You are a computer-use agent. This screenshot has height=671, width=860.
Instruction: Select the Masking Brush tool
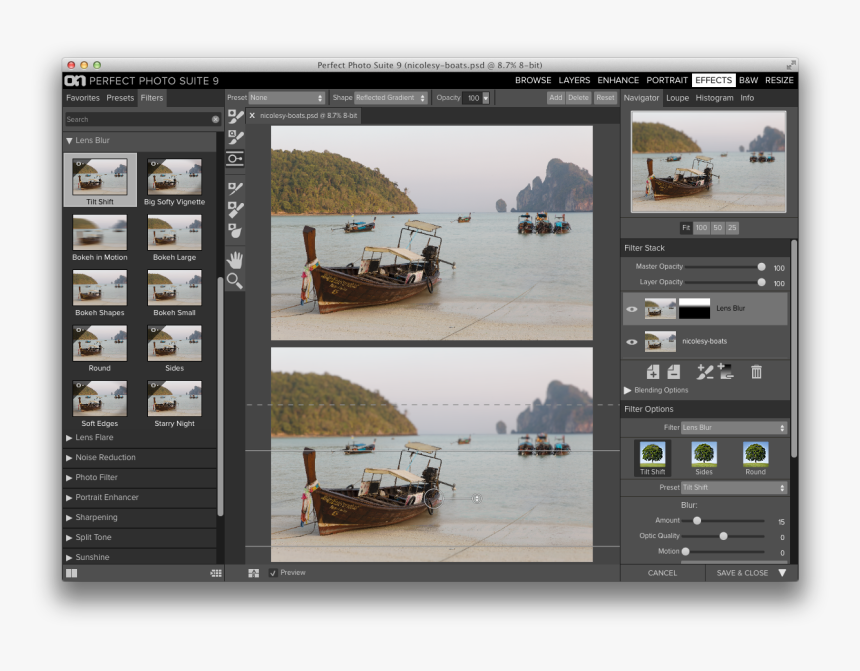[235, 117]
